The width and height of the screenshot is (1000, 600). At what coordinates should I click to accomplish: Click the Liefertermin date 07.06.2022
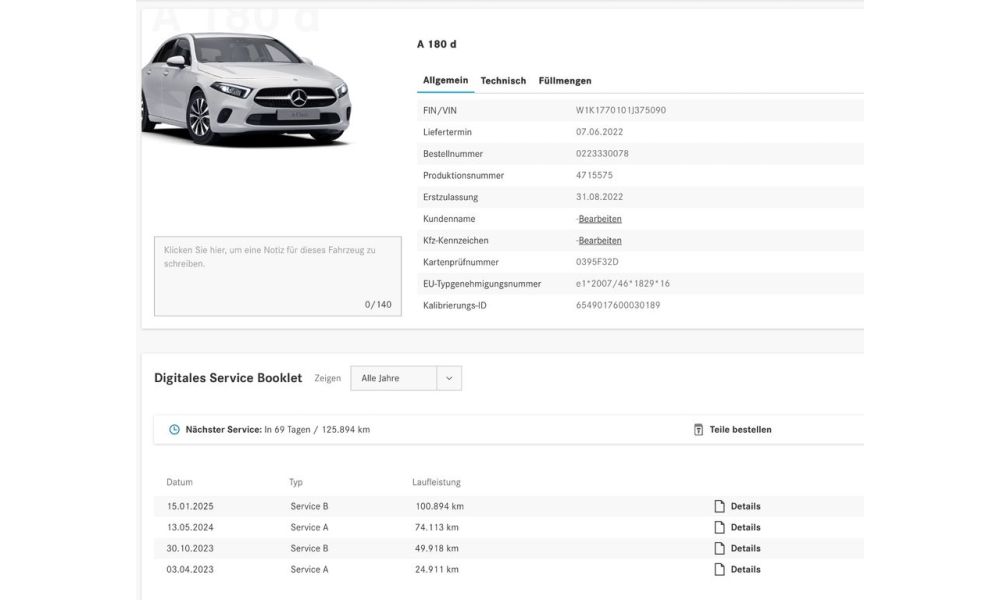[x=599, y=132]
